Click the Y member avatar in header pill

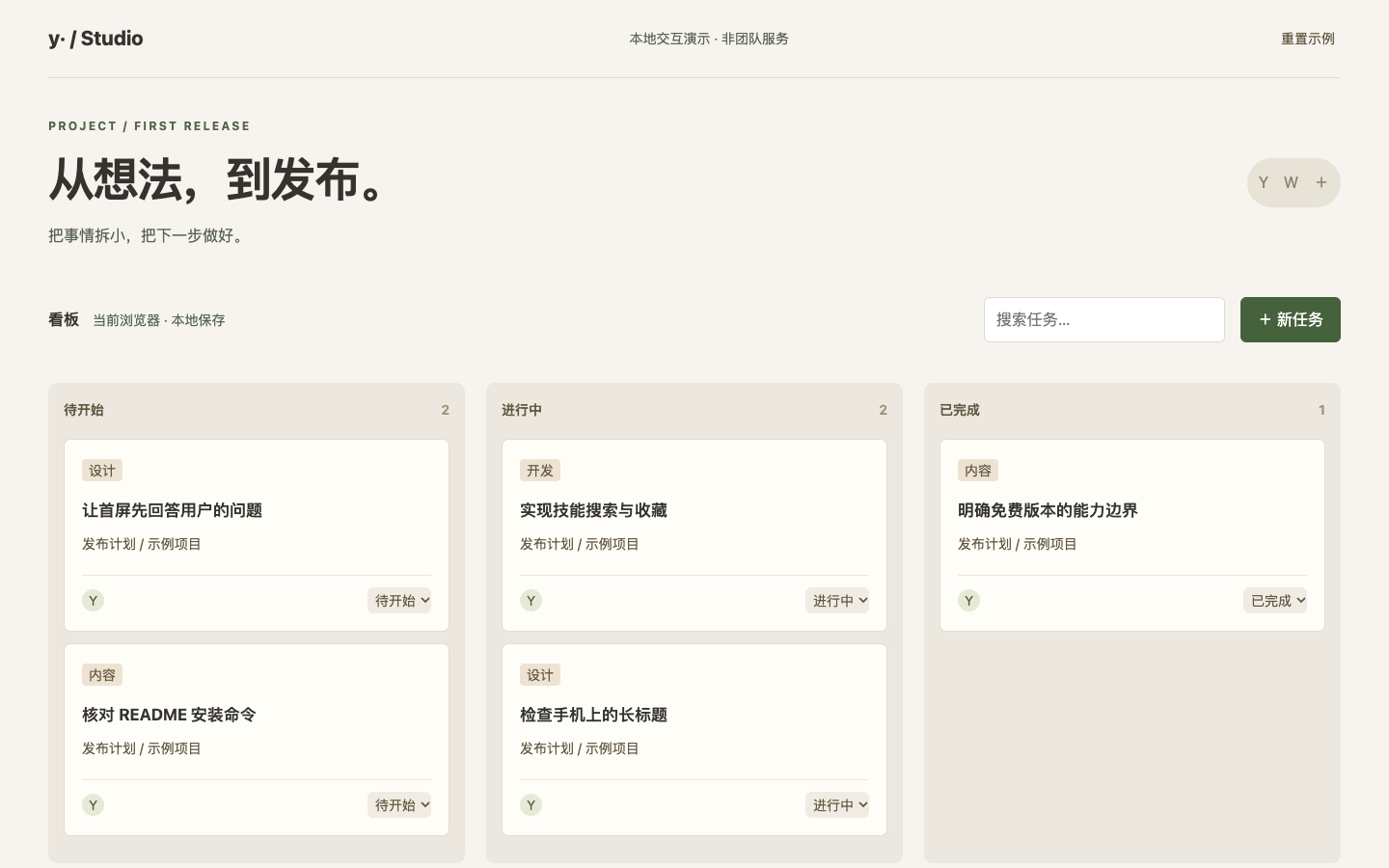point(1264,182)
